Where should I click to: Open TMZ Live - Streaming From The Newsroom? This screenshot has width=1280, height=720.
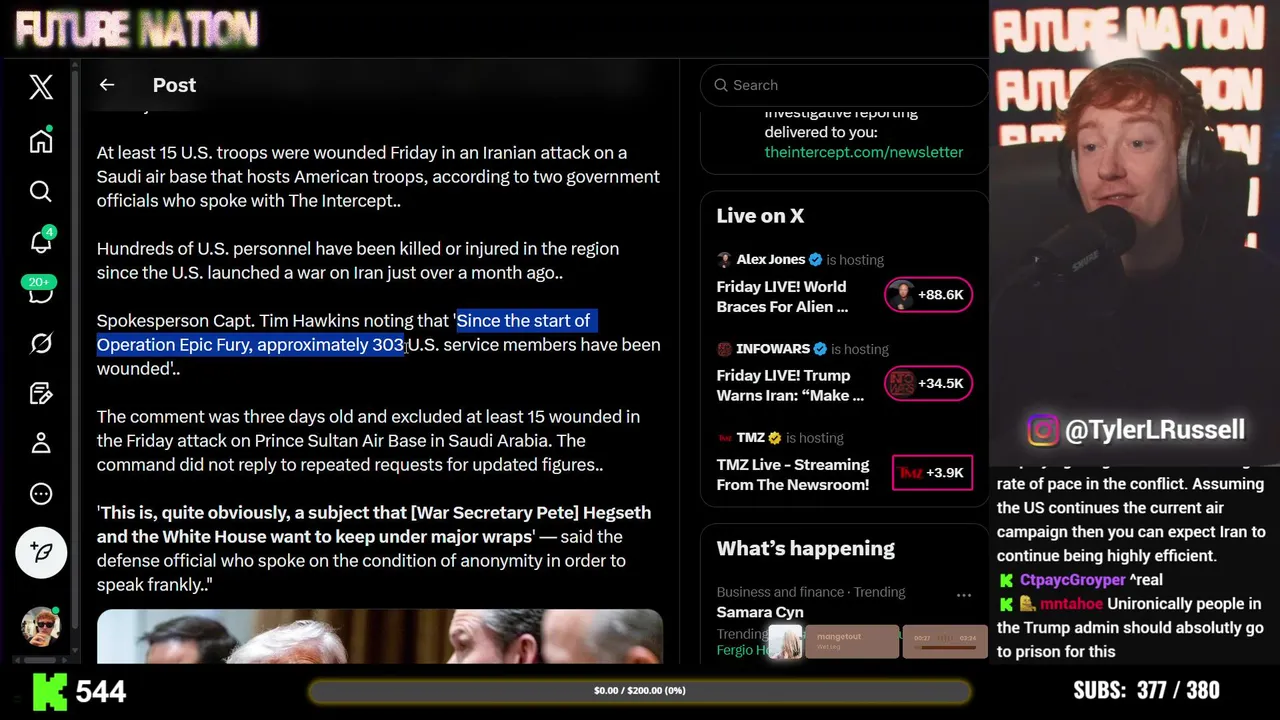click(793, 475)
